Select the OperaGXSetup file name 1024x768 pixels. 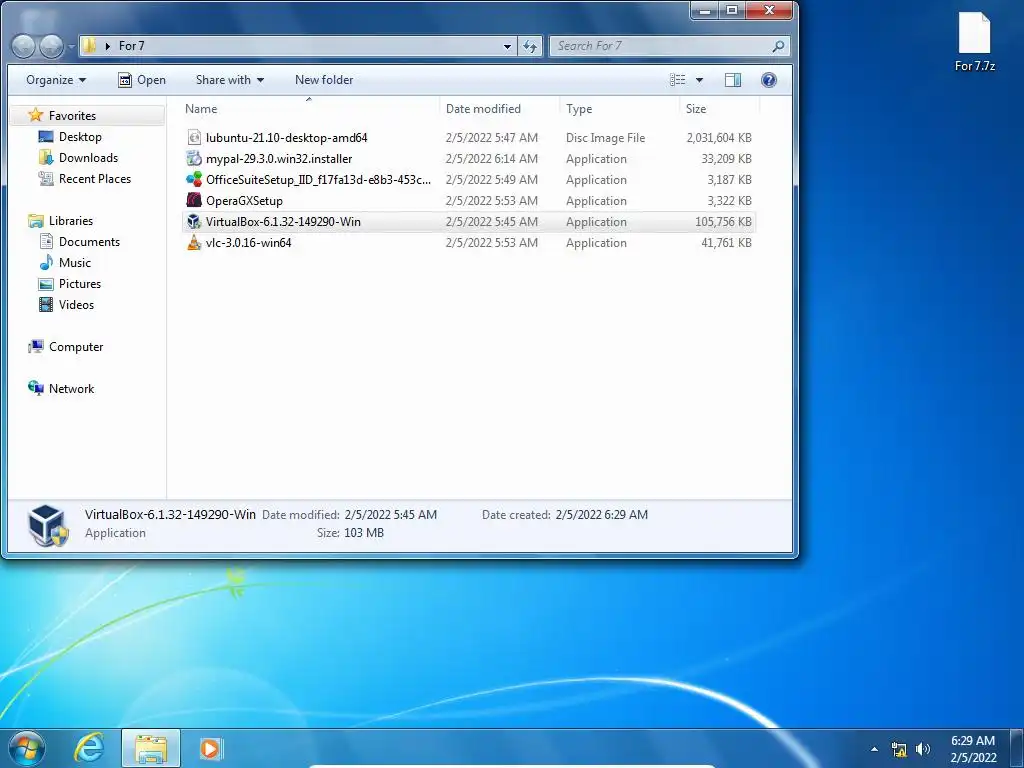coord(244,200)
